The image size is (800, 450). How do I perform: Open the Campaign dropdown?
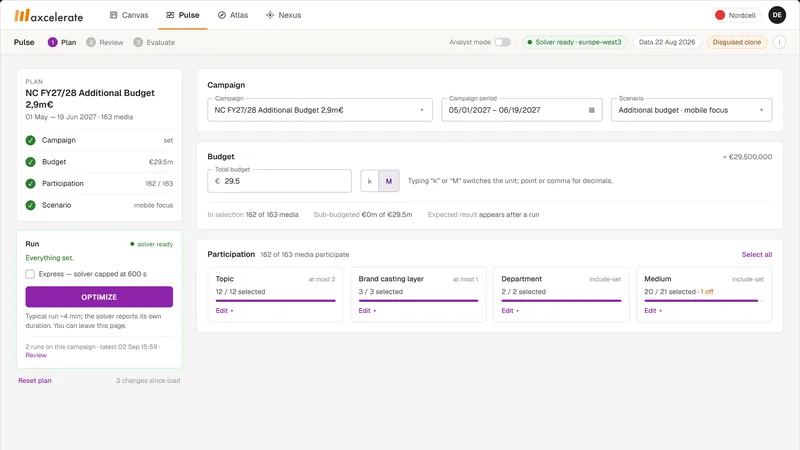pos(320,110)
